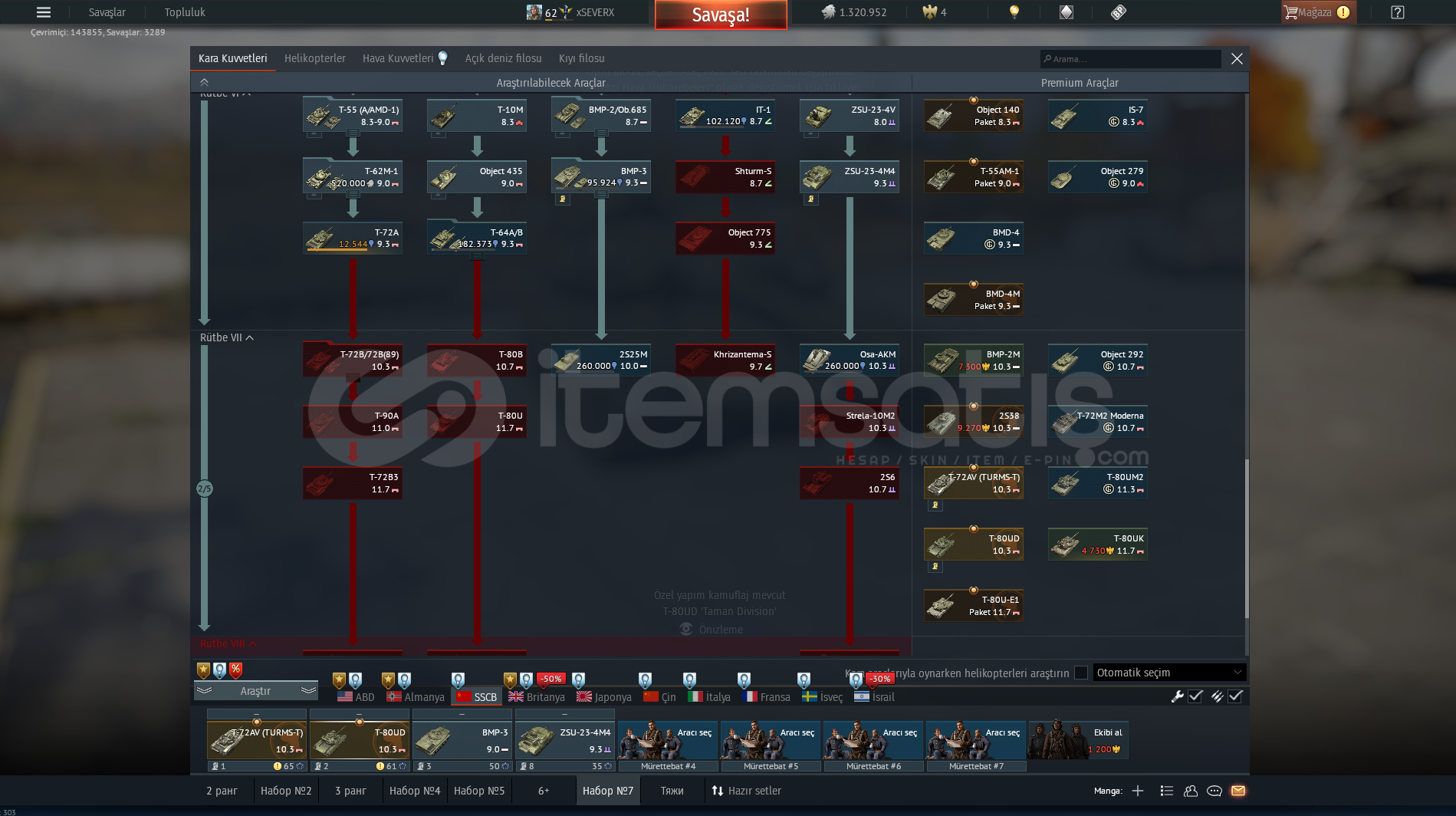The width and height of the screenshot is (1456, 816).
Task: Click the red Savaşa! battle button
Action: [721, 15]
